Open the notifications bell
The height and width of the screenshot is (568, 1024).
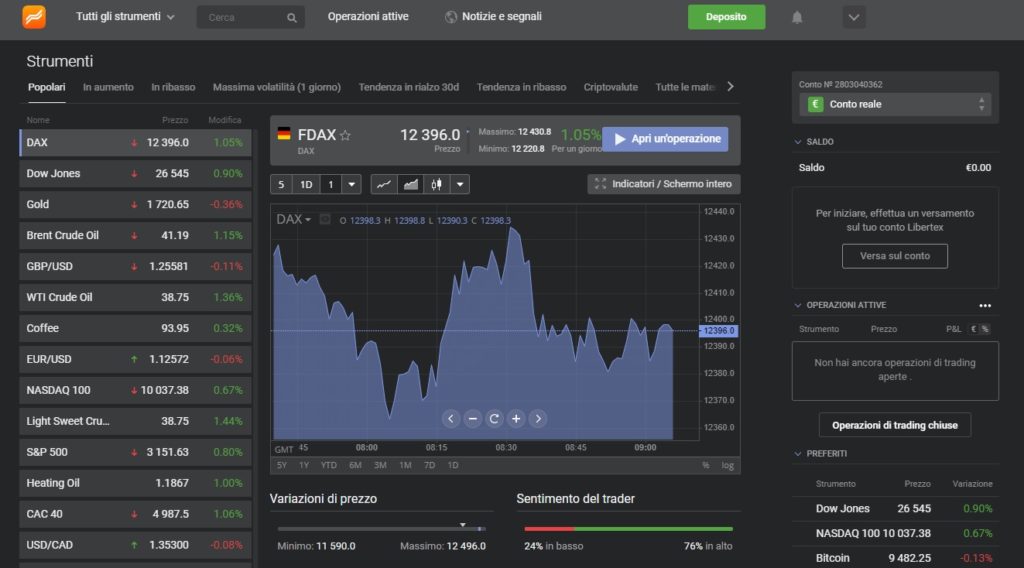coord(797,17)
